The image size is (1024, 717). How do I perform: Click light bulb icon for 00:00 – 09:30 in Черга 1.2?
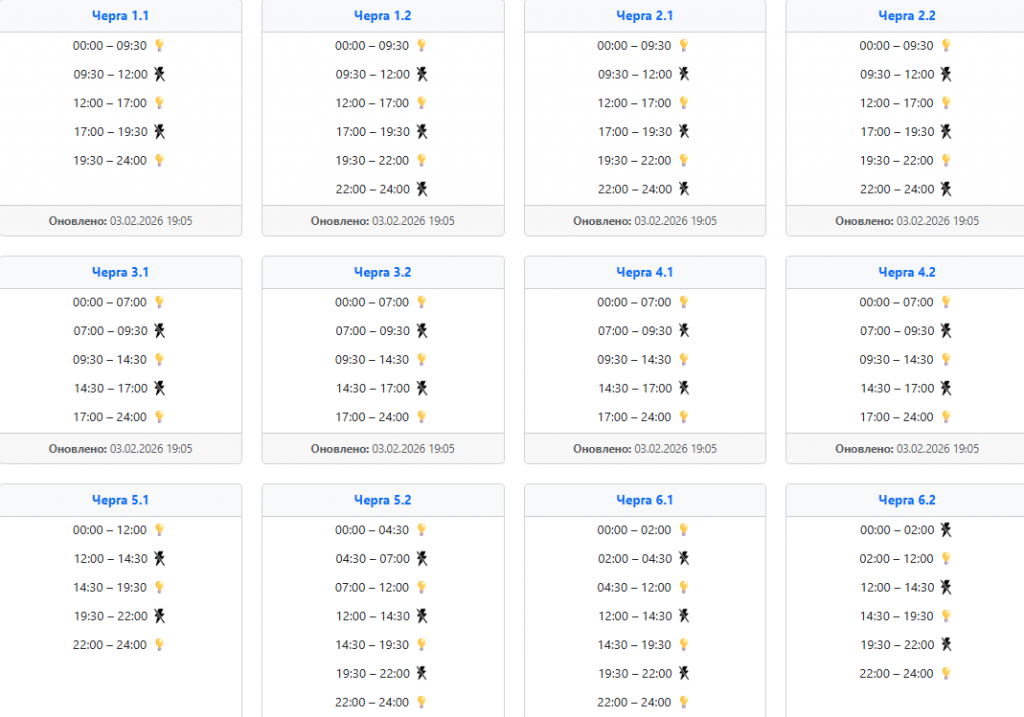click(421, 46)
